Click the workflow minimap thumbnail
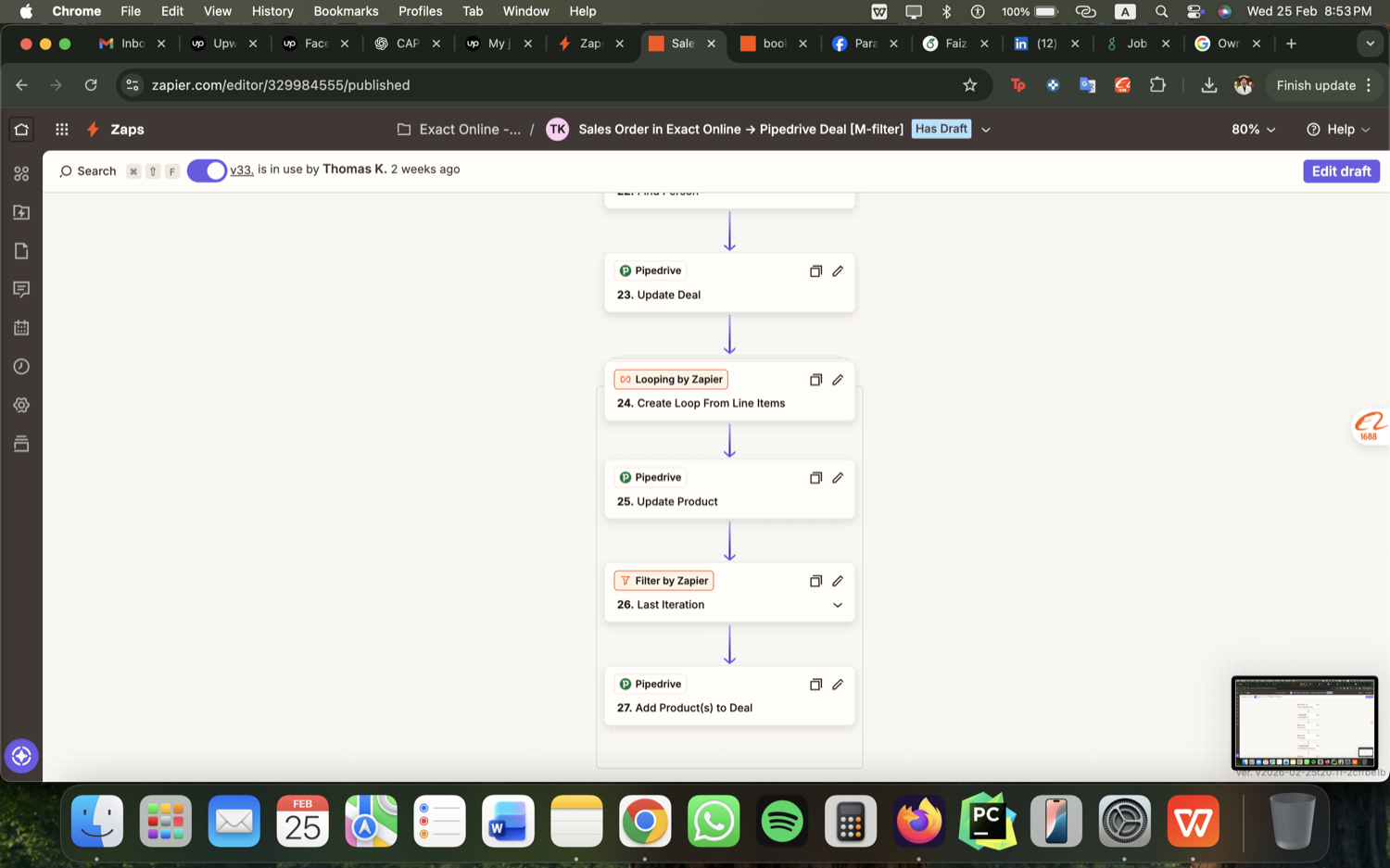The height and width of the screenshot is (868, 1390). pyautogui.click(x=1305, y=723)
